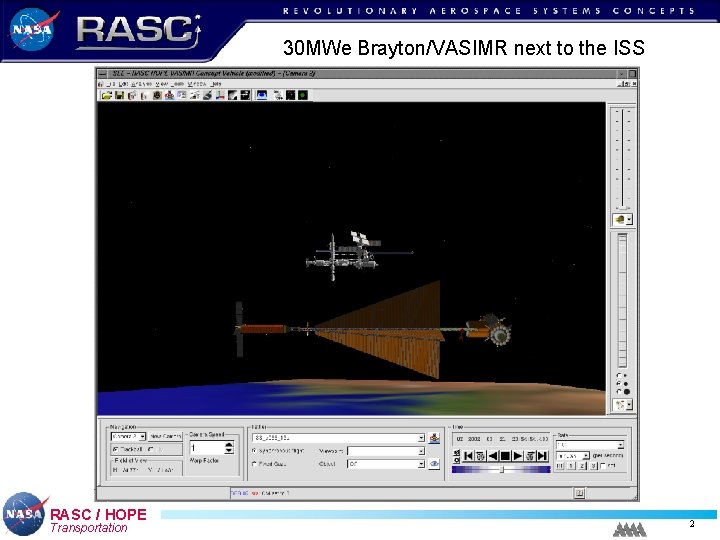Open the menu just before Help
Screen dimensions: 720x540
[197, 84]
